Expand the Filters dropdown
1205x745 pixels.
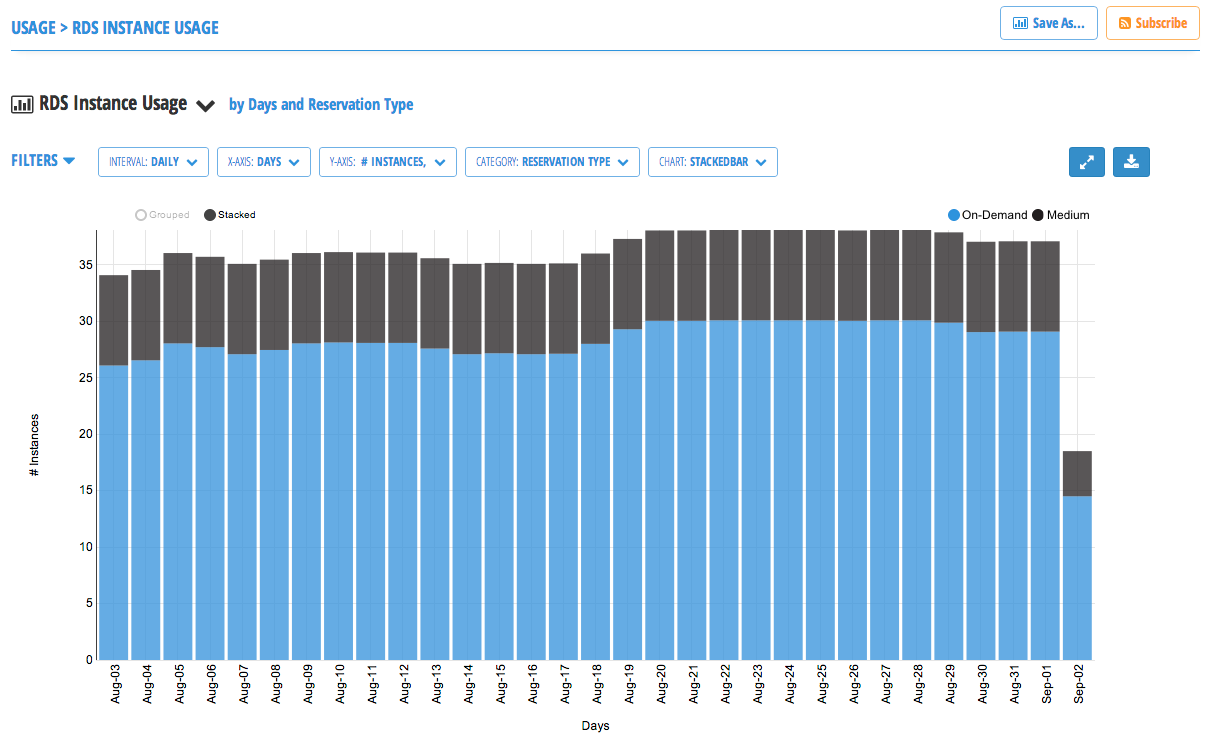click(x=43, y=160)
